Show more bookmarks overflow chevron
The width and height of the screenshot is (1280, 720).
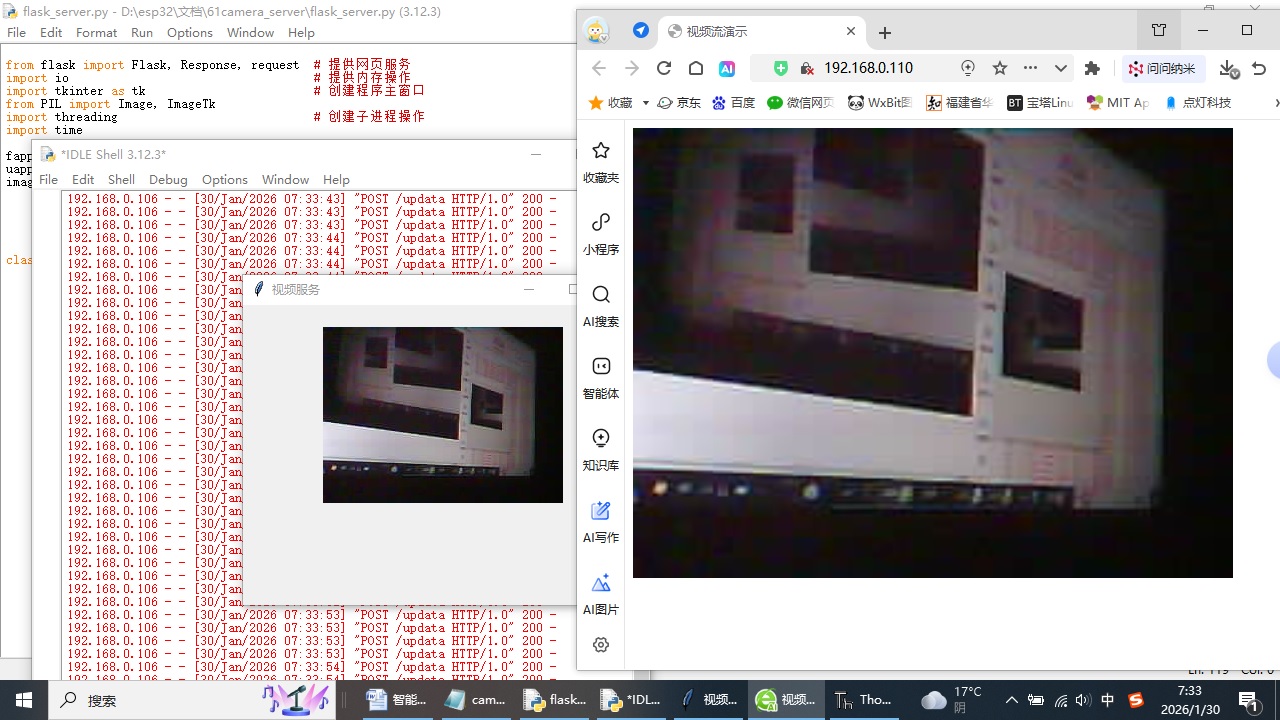[x=1276, y=103]
